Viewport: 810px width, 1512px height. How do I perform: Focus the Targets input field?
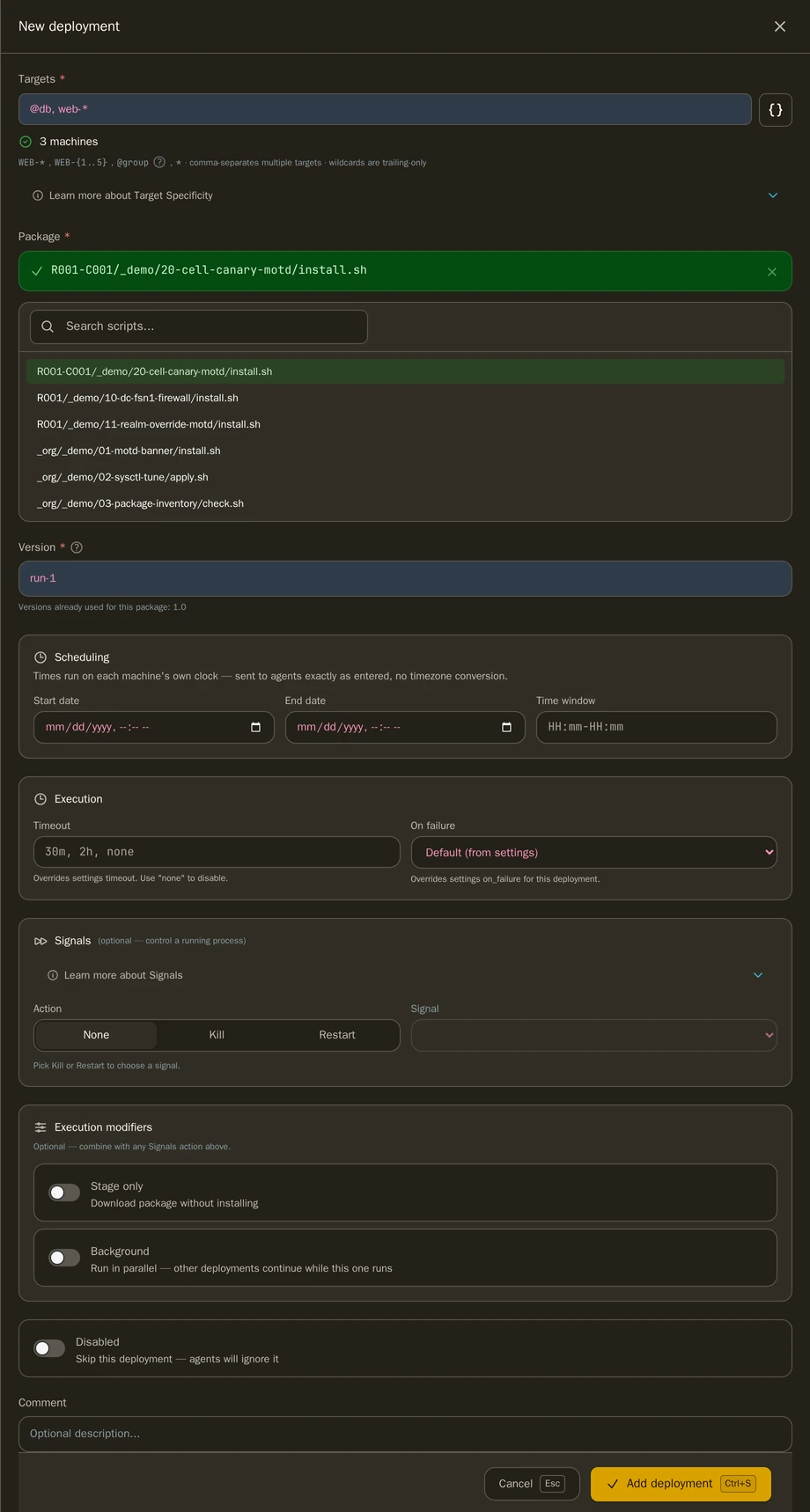tap(385, 109)
